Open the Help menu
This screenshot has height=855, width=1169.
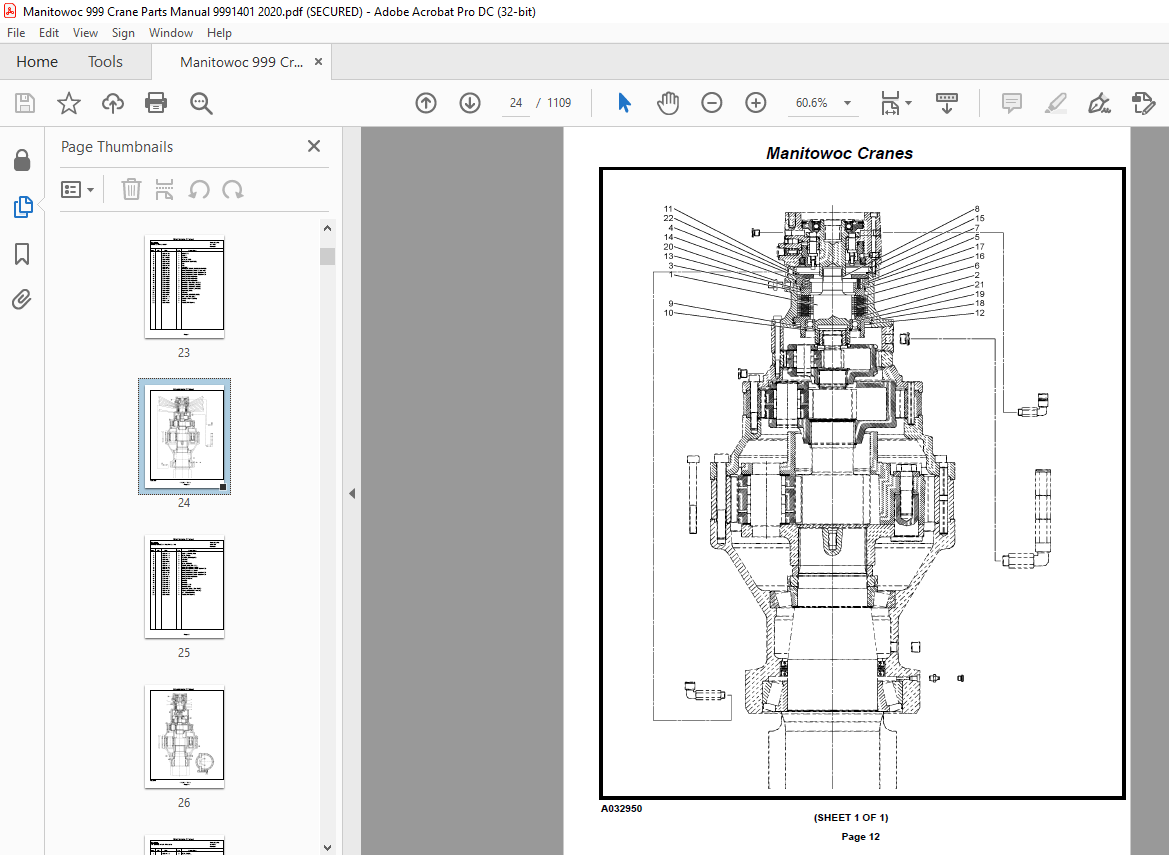[219, 33]
